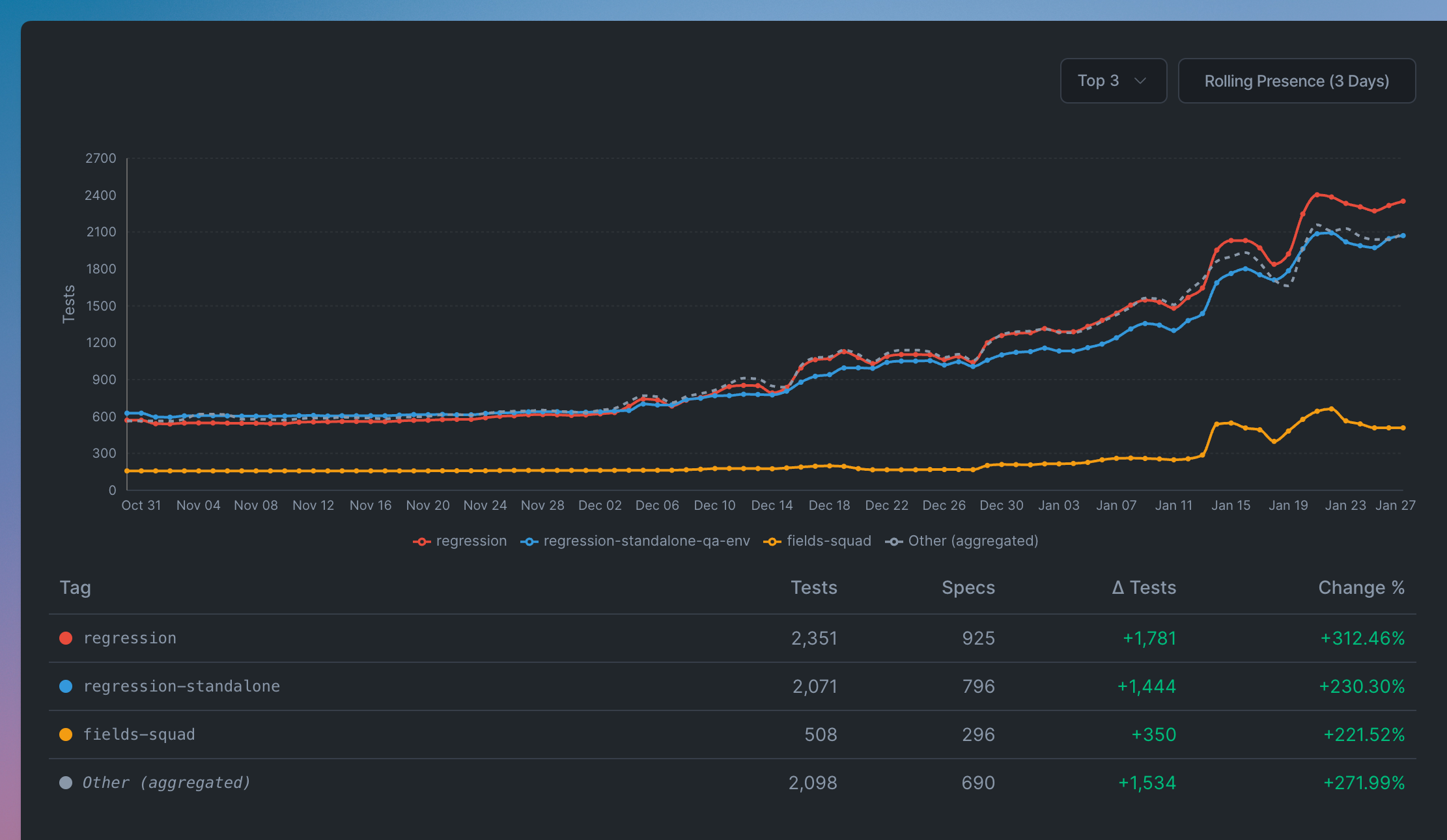
Task: Sort by the Tests column header
Action: [x=813, y=587]
